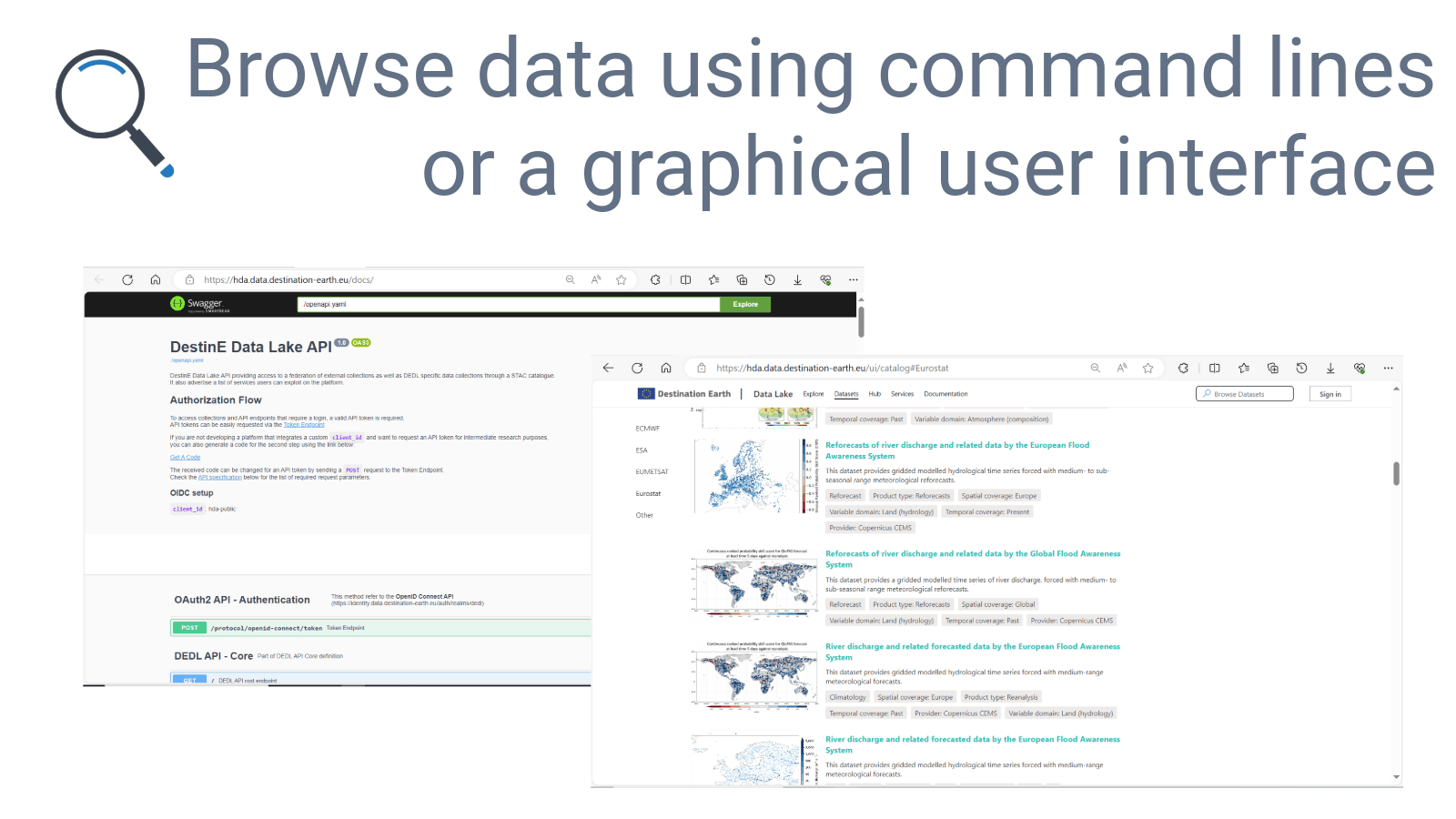Open the Explore menu item
Image resolution: width=1456 pixels, height=819 pixels.
tap(814, 394)
